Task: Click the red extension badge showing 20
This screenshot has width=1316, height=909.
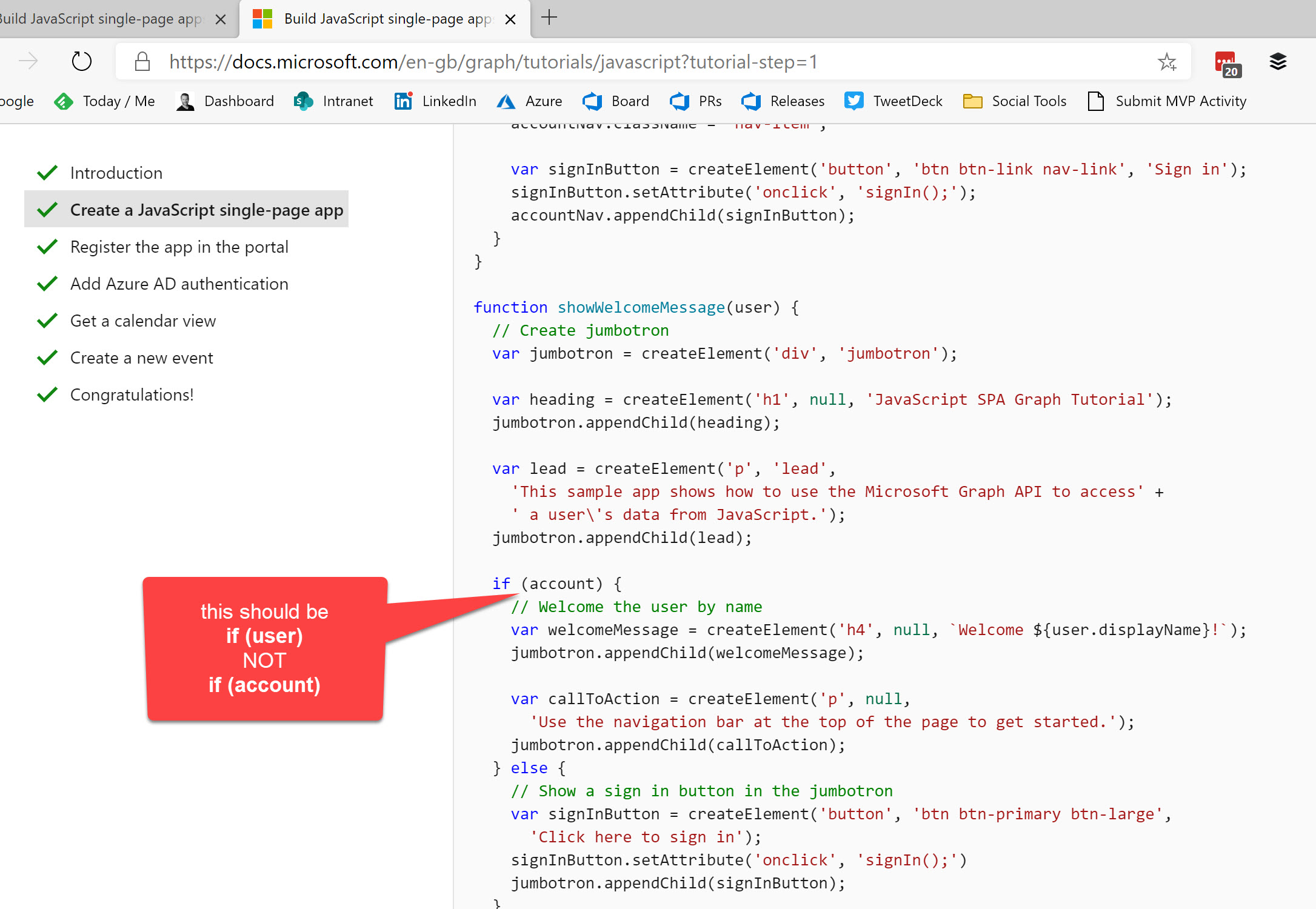Action: (x=1226, y=62)
